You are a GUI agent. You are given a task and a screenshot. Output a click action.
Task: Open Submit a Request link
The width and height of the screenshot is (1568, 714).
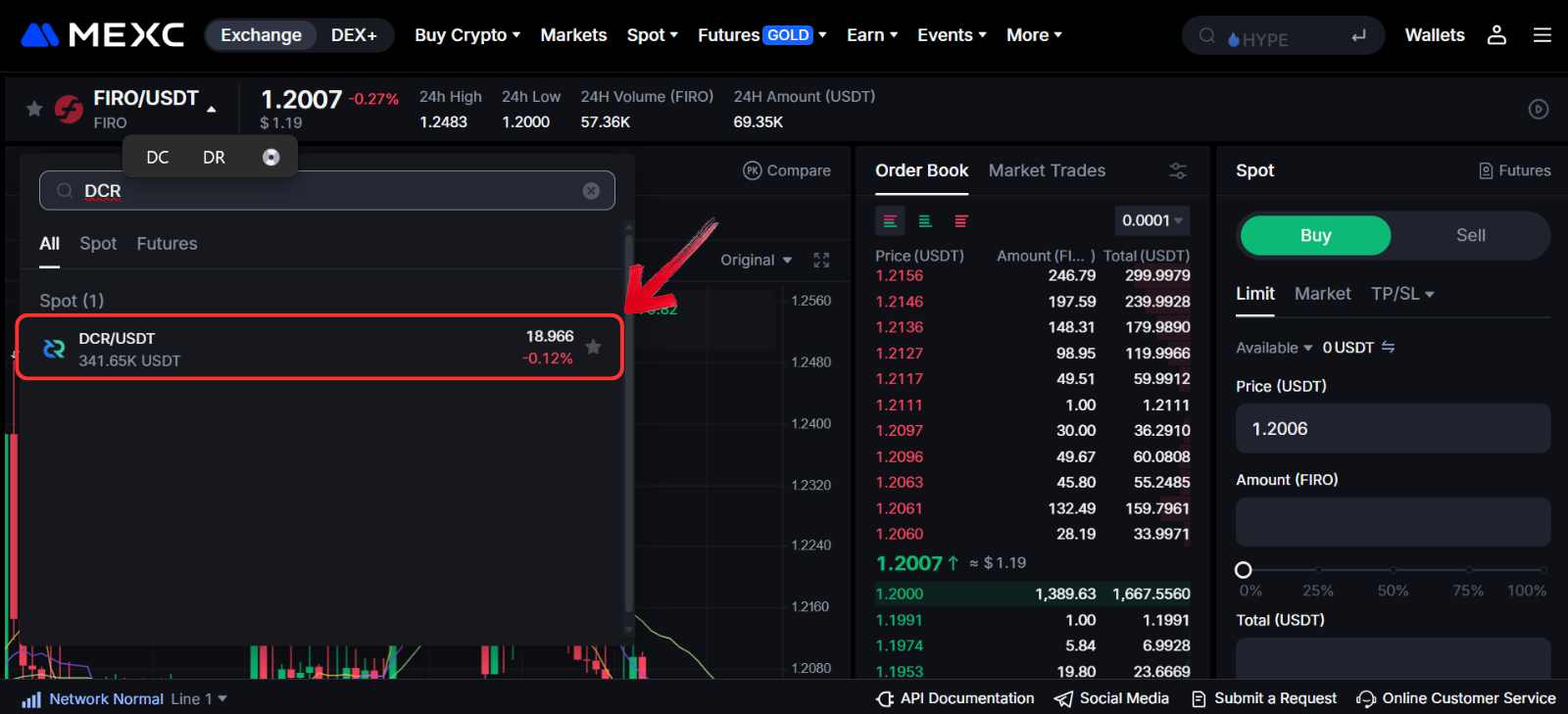point(1264,698)
